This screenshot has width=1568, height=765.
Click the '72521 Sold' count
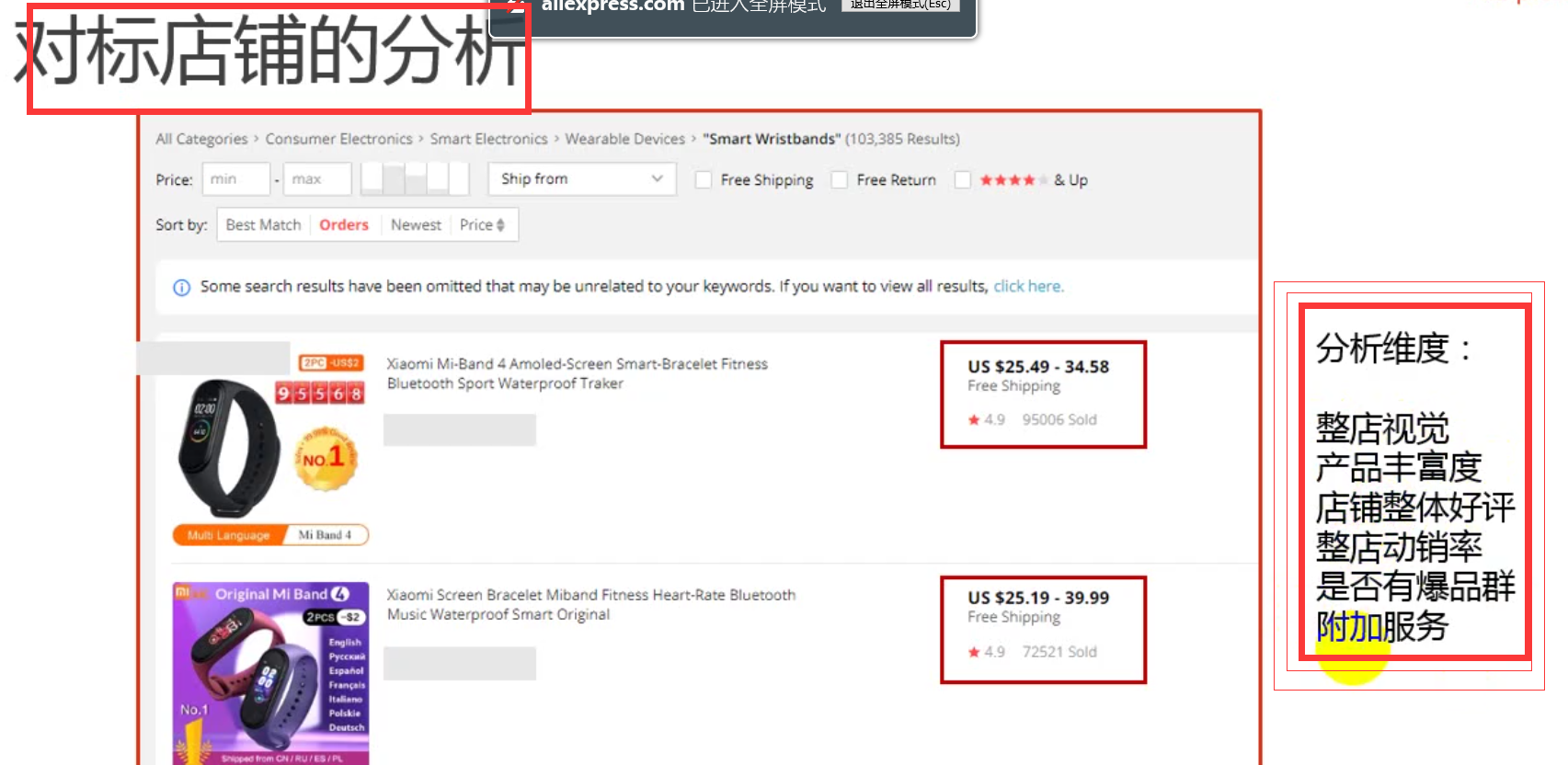pyautogui.click(x=1059, y=652)
